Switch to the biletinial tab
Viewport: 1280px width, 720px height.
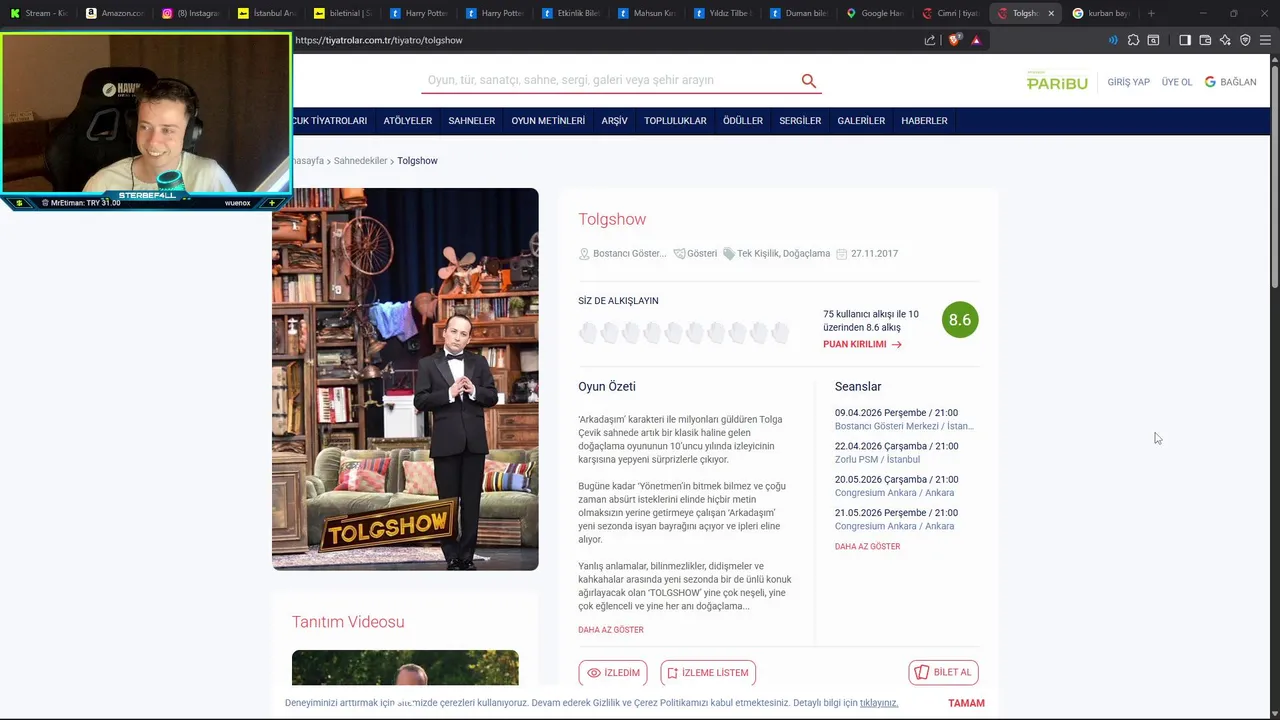coord(343,13)
